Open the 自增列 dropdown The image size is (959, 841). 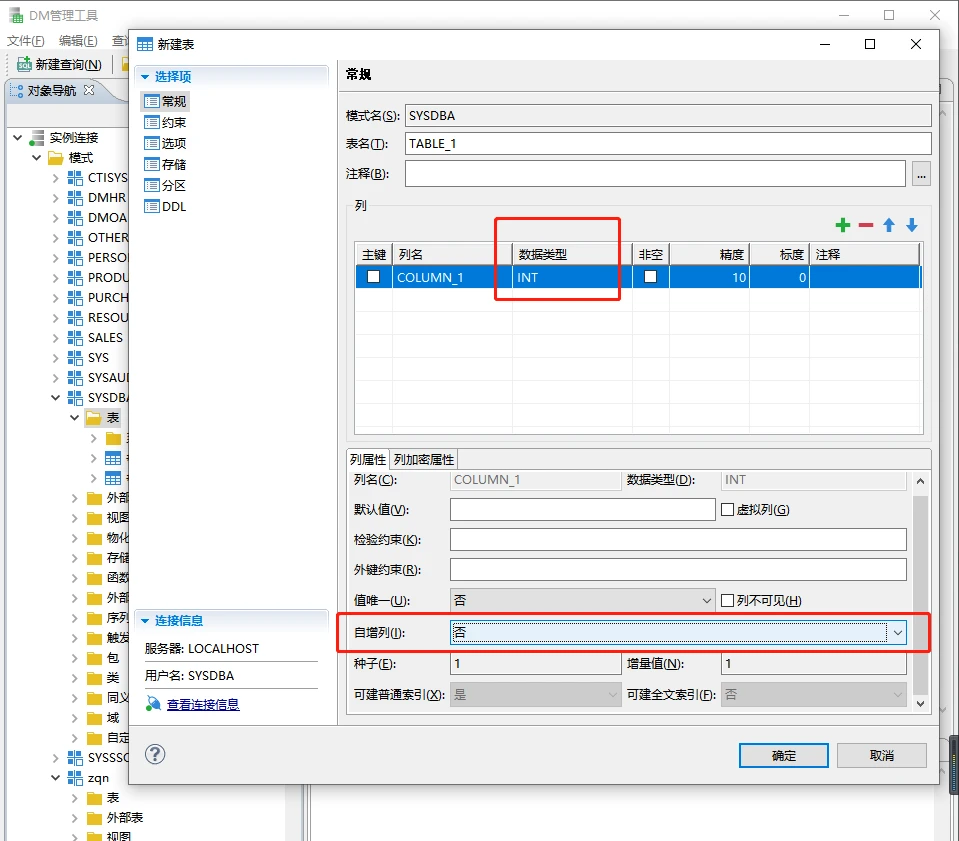click(x=897, y=632)
